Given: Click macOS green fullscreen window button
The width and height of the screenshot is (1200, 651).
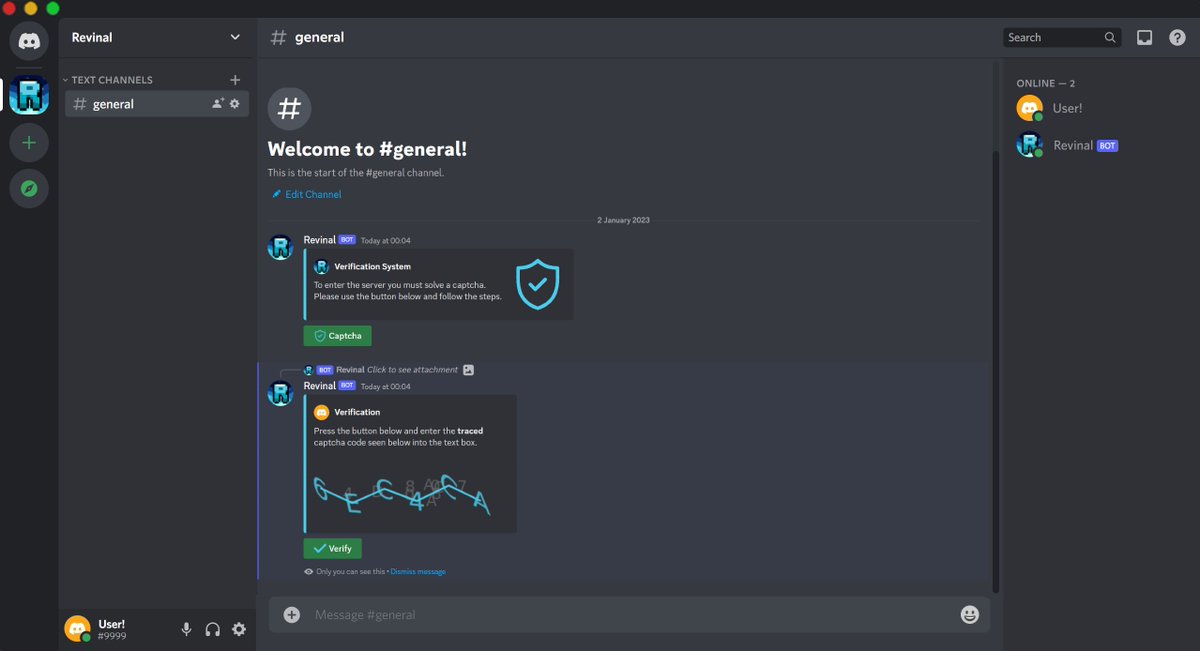Looking at the screenshot, I should coord(53,8).
